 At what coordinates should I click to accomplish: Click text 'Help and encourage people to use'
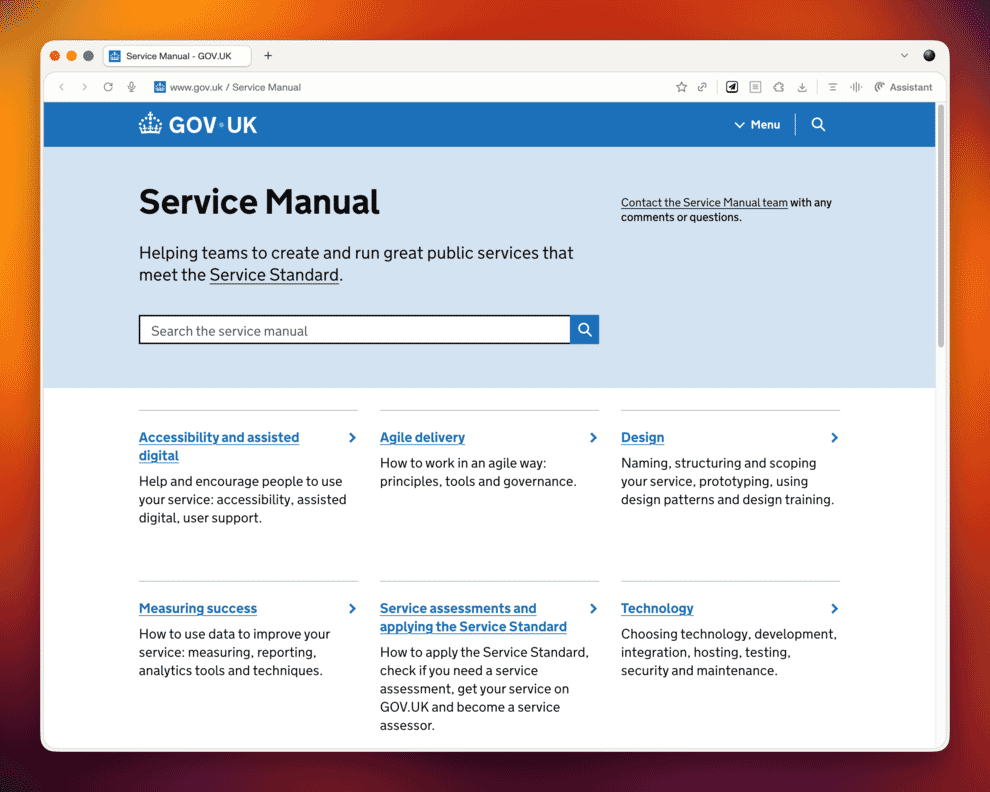[x=241, y=481]
